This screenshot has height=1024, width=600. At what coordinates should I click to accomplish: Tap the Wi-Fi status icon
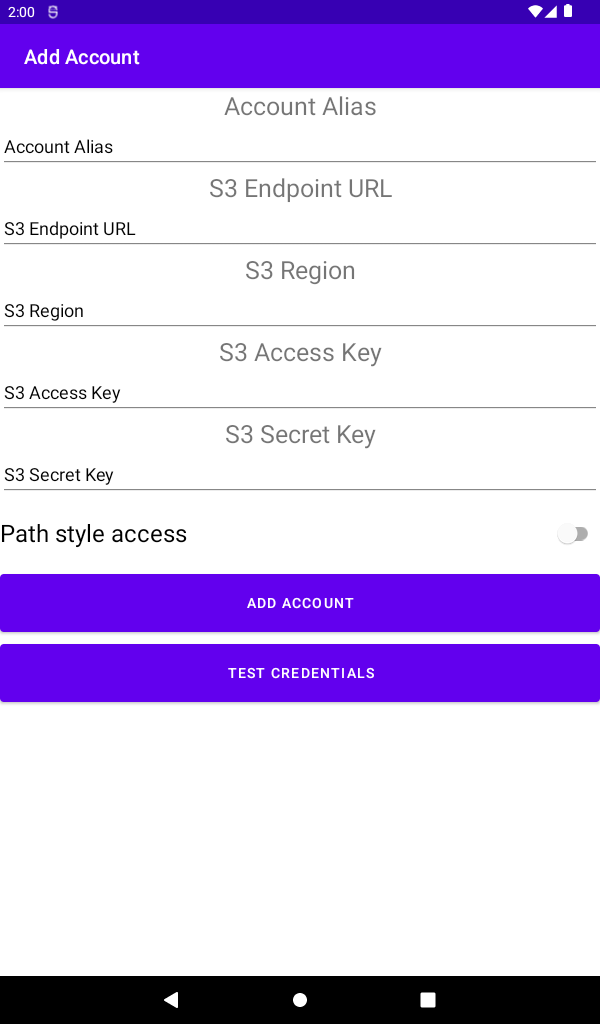[x=535, y=12]
